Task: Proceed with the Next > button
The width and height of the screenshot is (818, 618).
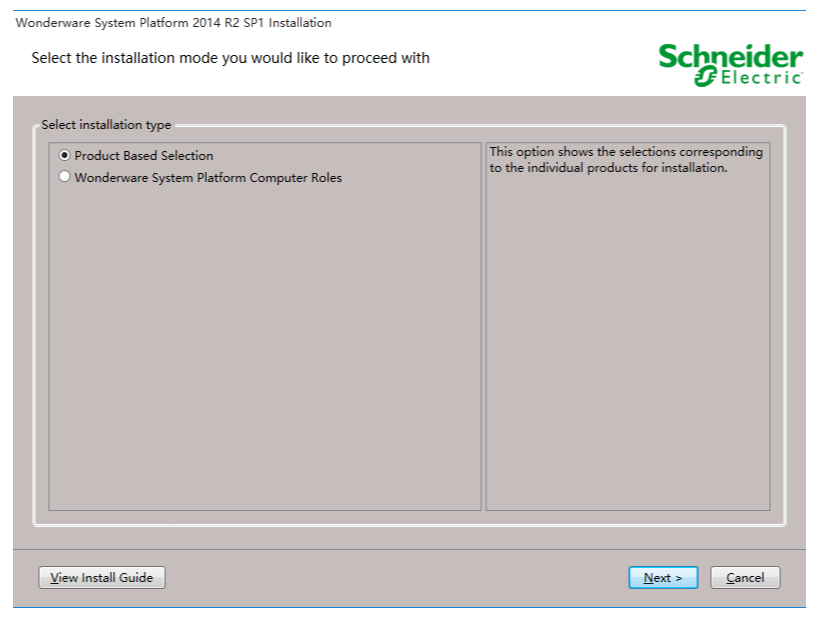Action: pos(663,577)
